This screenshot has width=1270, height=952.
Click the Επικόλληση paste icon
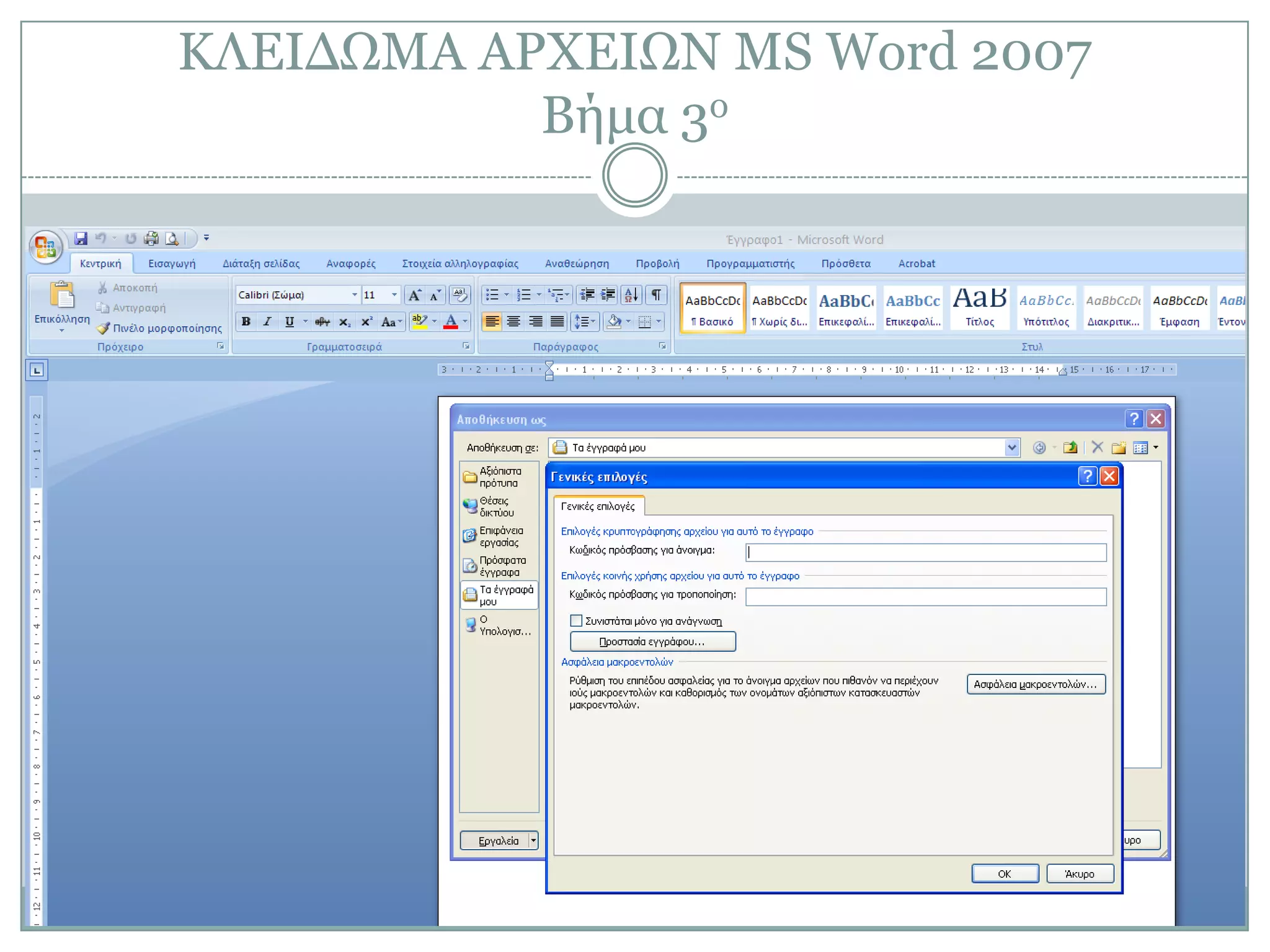(62, 296)
